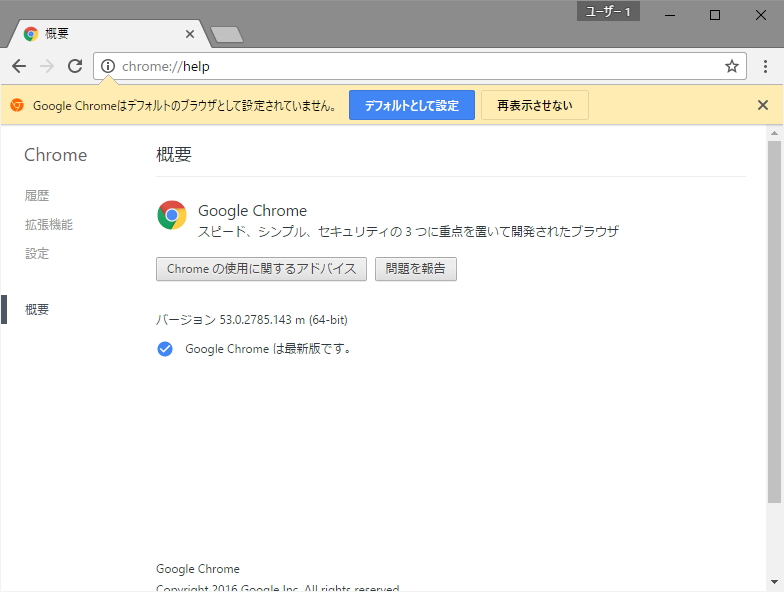This screenshot has height=592, width=784.
Task: View site info icon in address bar
Action: [x=108, y=66]
